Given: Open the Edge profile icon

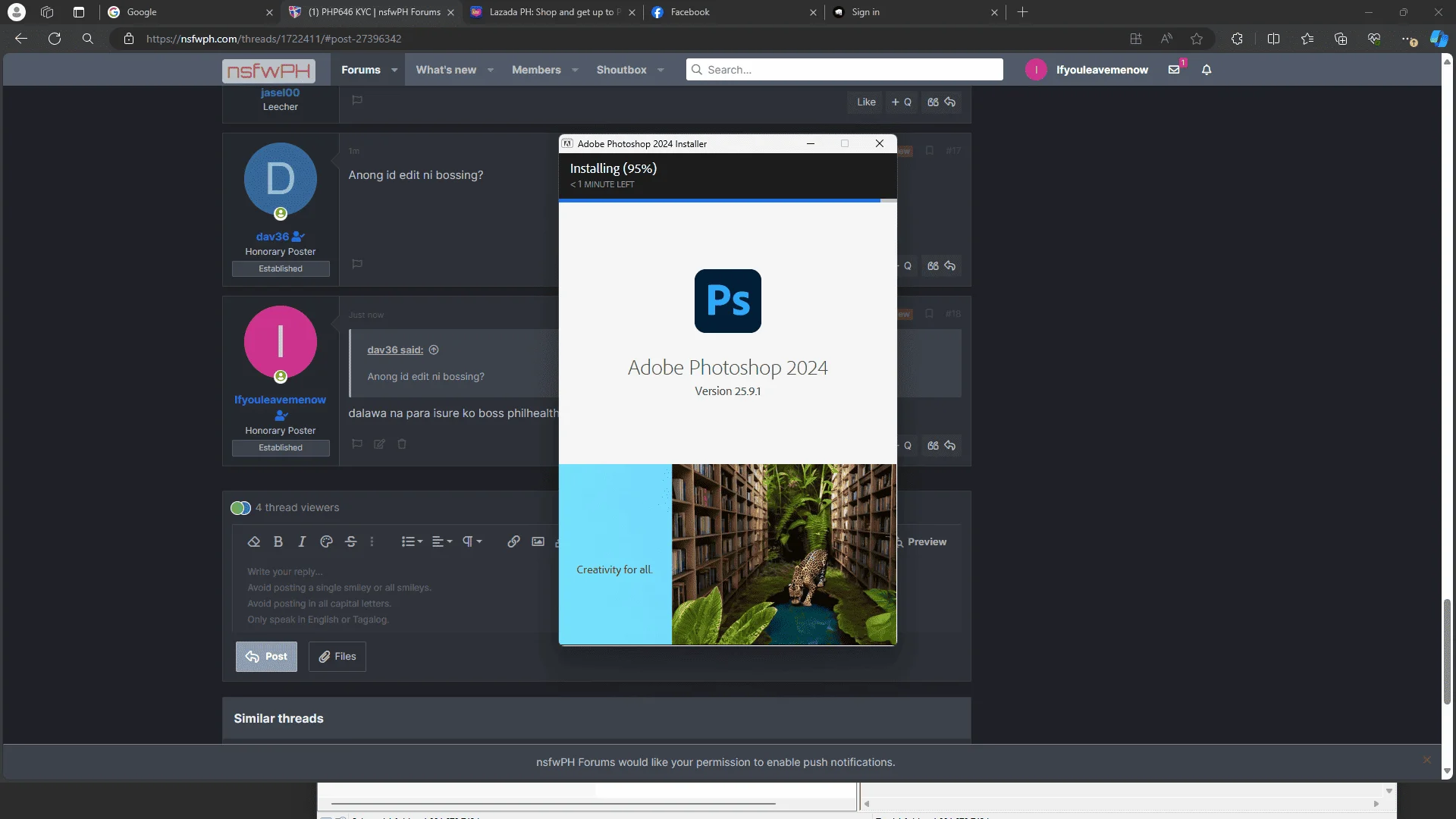Looking at the screenshot, I should 16,12.
